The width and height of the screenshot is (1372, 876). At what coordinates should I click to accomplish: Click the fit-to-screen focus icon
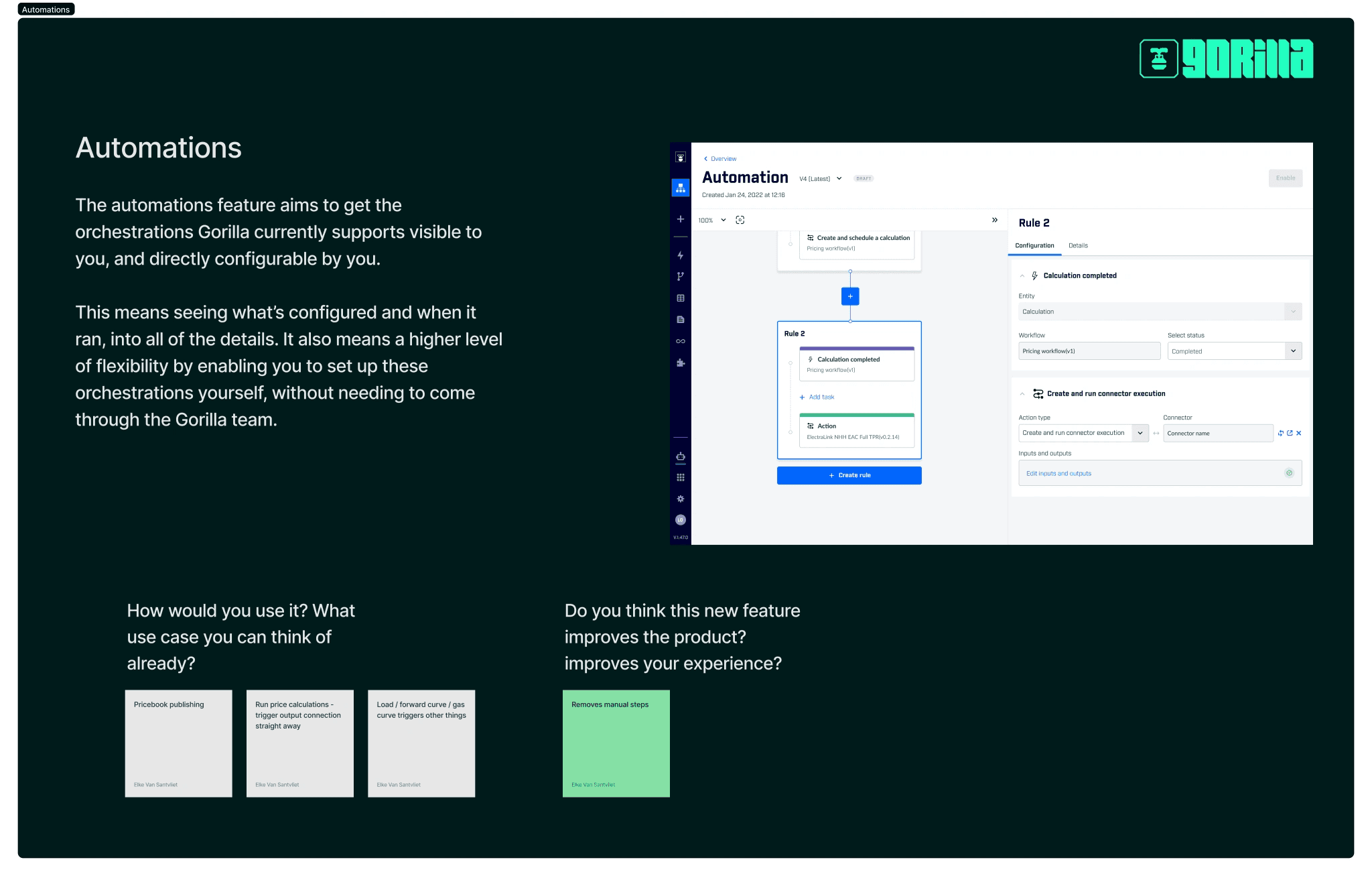pyautogui.click(x=740, y=220)
